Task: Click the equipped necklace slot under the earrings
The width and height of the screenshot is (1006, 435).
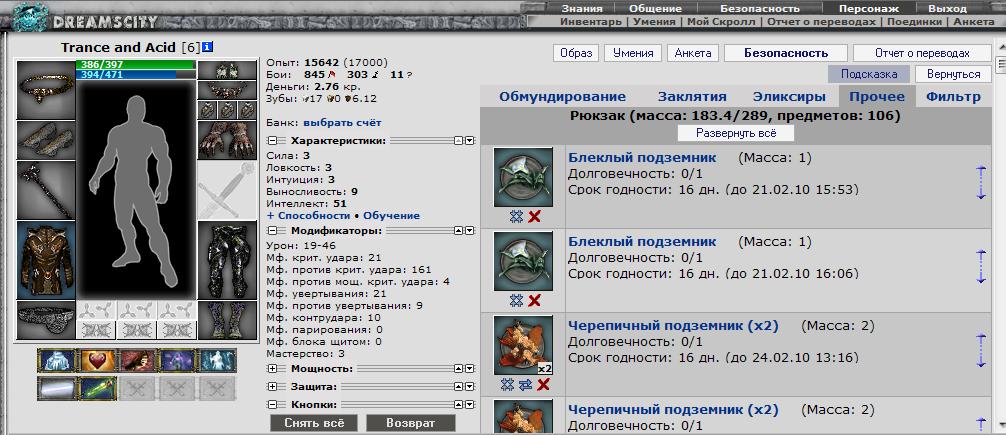Action: point(227,90)
